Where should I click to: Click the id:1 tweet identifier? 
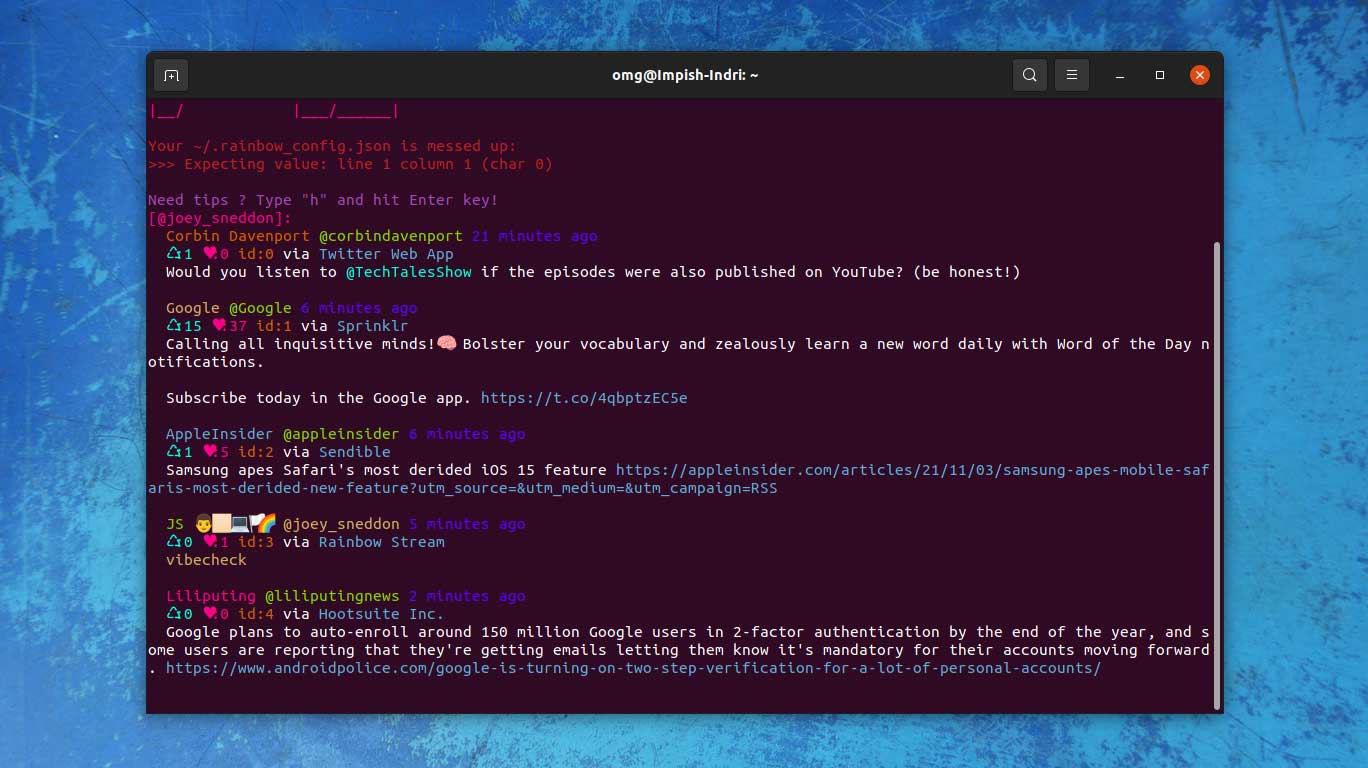(274, 326)
